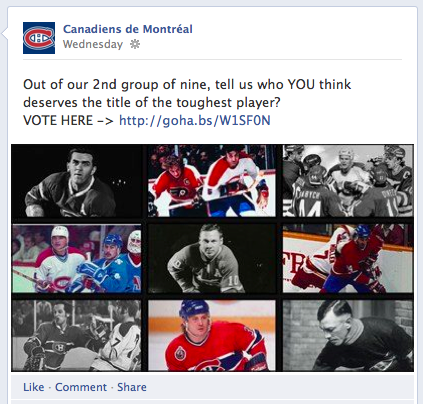Image resolution: width=423 pixels, height=404 pixels.
Task: Open the photo with blue Nordiques player
Action: tap(77, 259)
